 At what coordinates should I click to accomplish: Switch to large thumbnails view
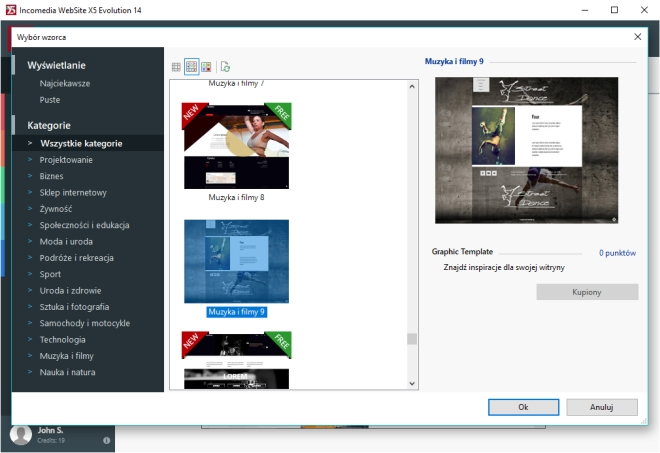coord(206,67)
